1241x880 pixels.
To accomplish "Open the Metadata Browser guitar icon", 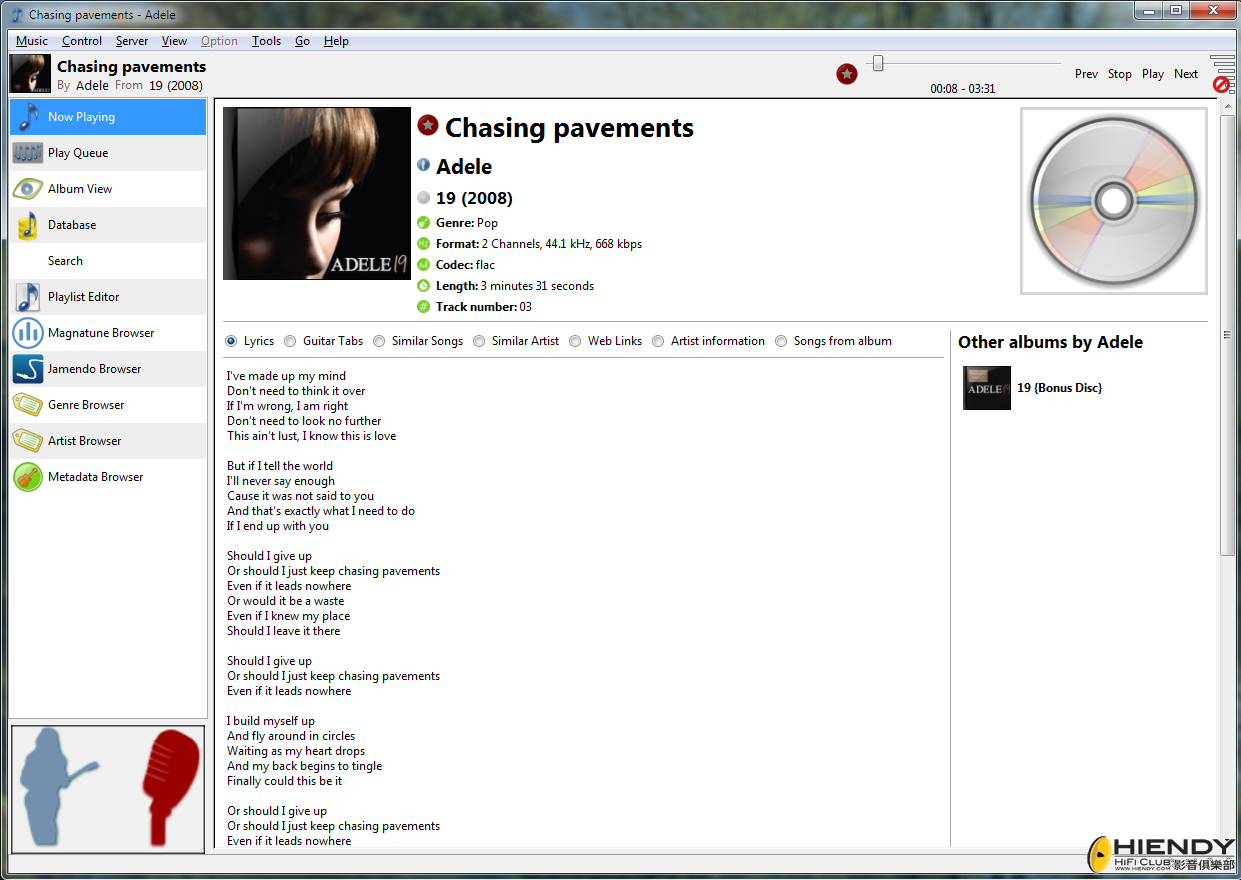I will tap(28, 477).
